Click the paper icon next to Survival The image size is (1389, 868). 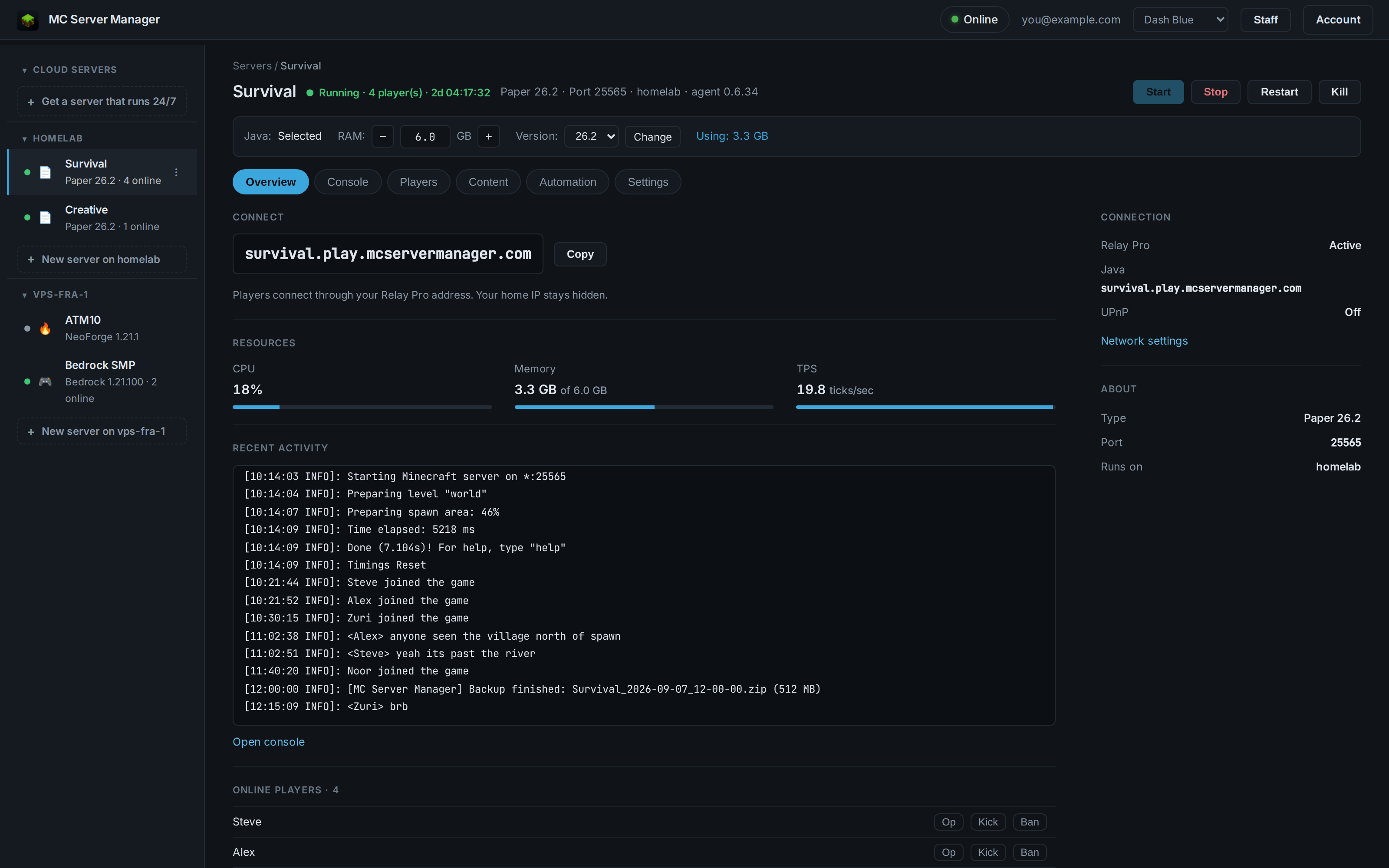pyautogui.click(x=45, y=172)
